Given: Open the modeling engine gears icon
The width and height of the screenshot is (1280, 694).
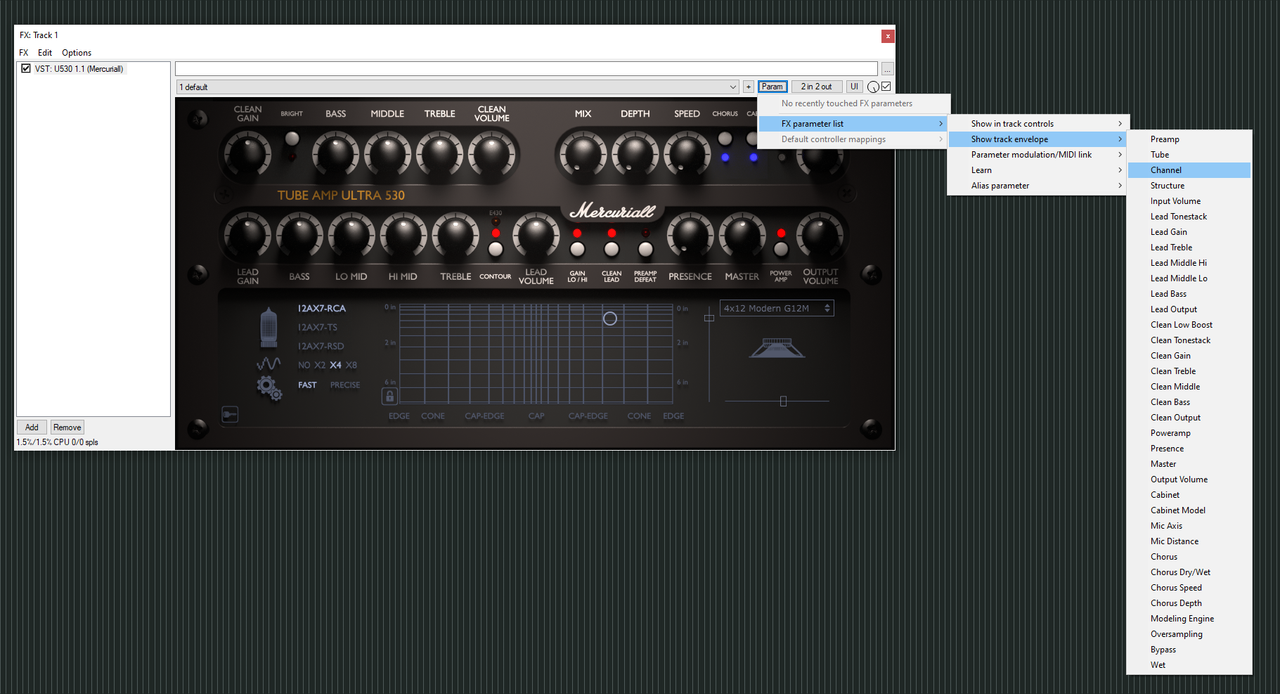Looking at the screenshot, I should point(269,387).
